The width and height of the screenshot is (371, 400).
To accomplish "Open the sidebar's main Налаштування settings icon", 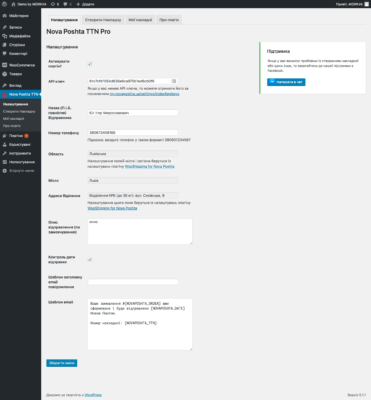I will (x=4, y=162).
